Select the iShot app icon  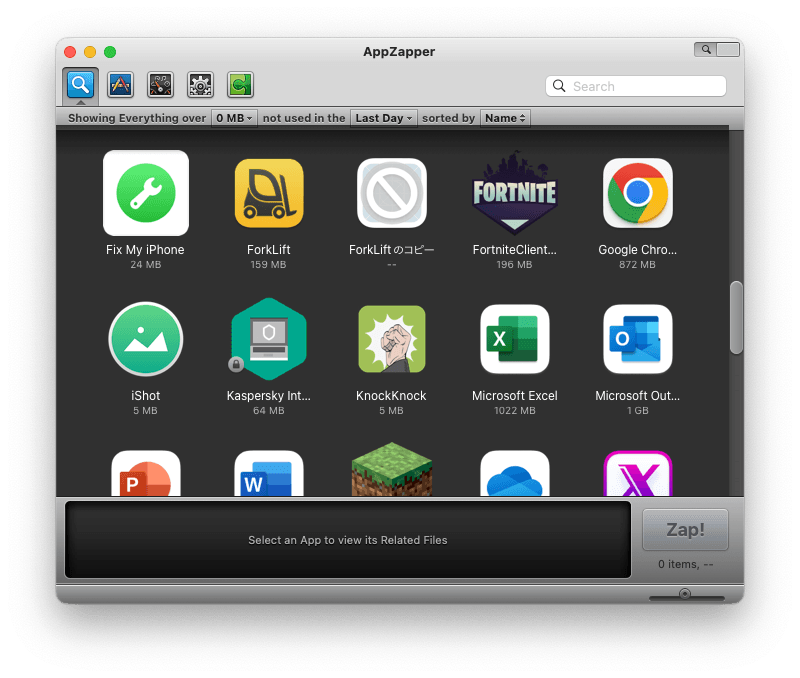pyautogui.click(x=146, y=339)
